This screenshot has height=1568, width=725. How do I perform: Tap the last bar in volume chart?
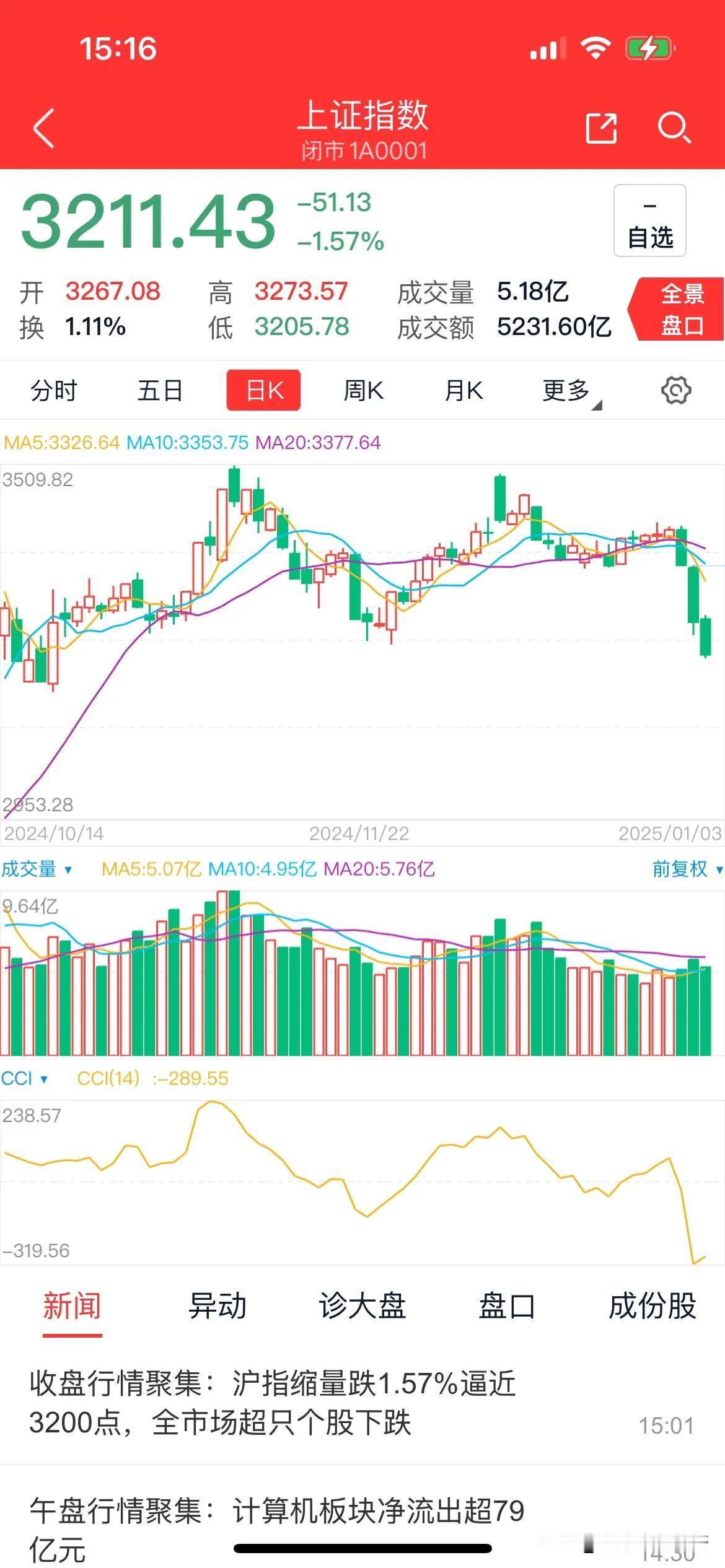tap(705, 1011)
